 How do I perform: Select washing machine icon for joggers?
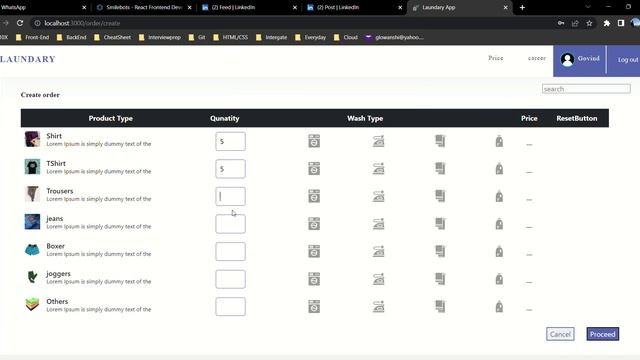coord(314,279)
